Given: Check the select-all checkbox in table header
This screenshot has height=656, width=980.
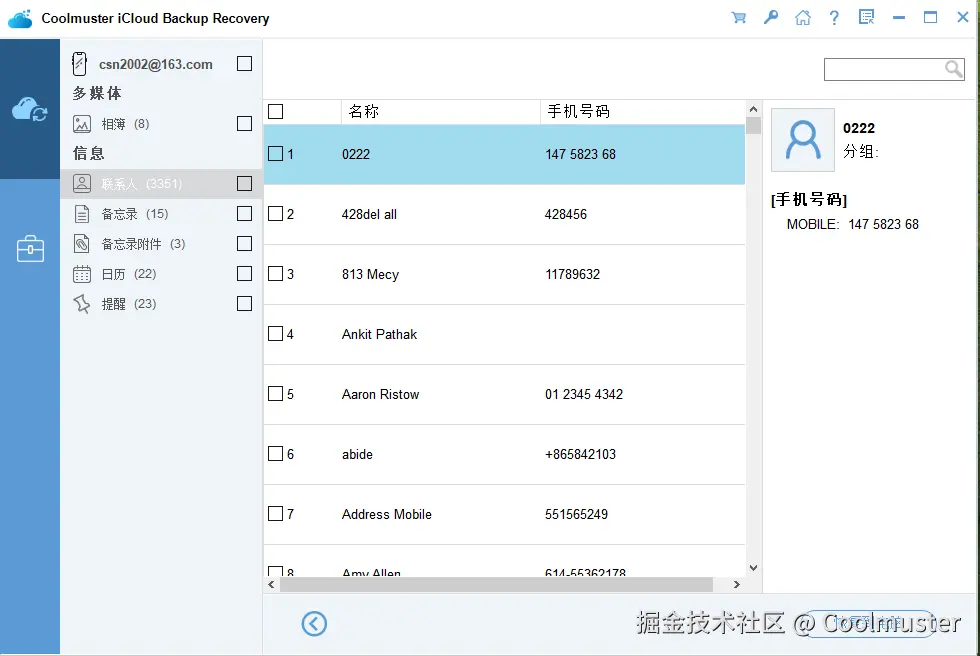Looking at the screenshot, I should tap(276, 111).
